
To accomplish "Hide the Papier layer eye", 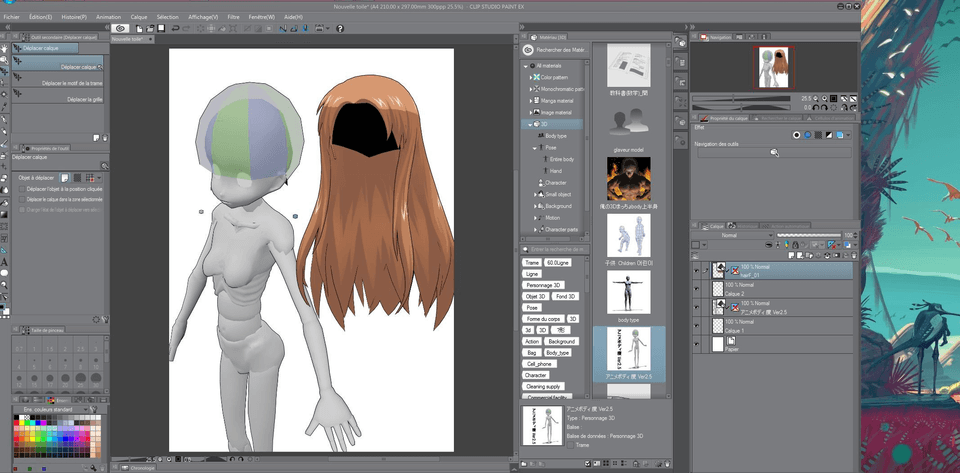I will (x=696, y=345).
